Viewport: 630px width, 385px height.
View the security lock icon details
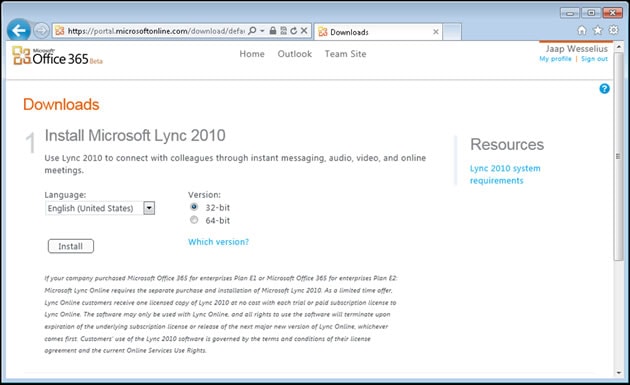pos(273,31)
